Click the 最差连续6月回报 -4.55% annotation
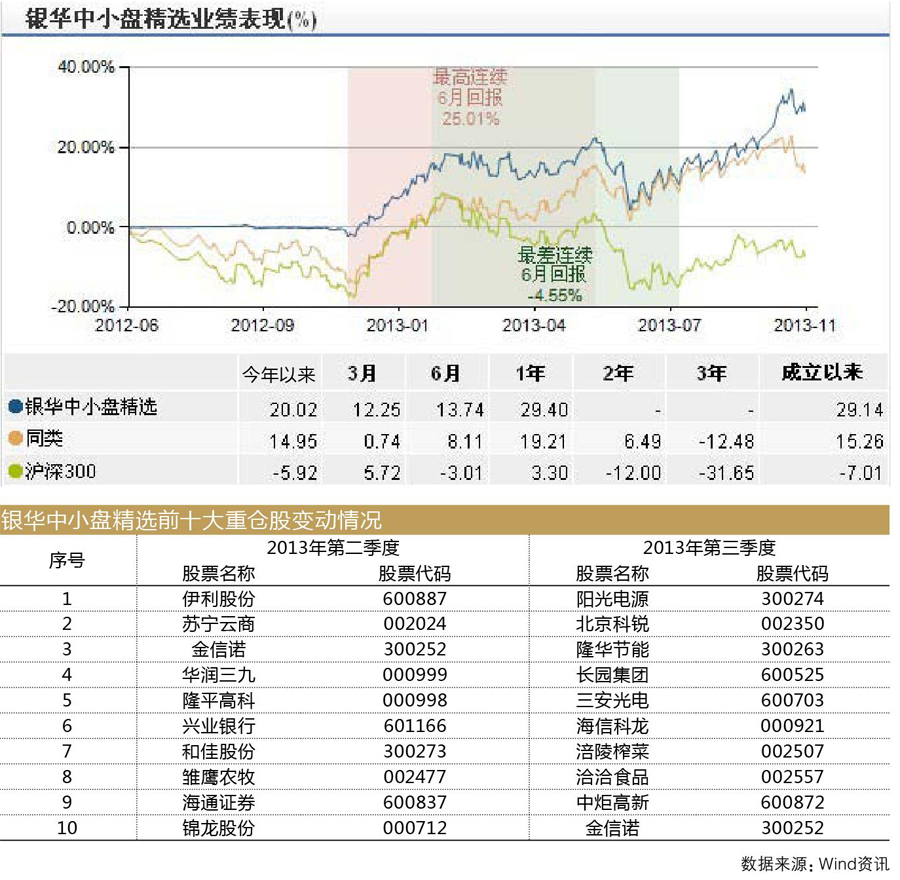 tap(554, 274)
